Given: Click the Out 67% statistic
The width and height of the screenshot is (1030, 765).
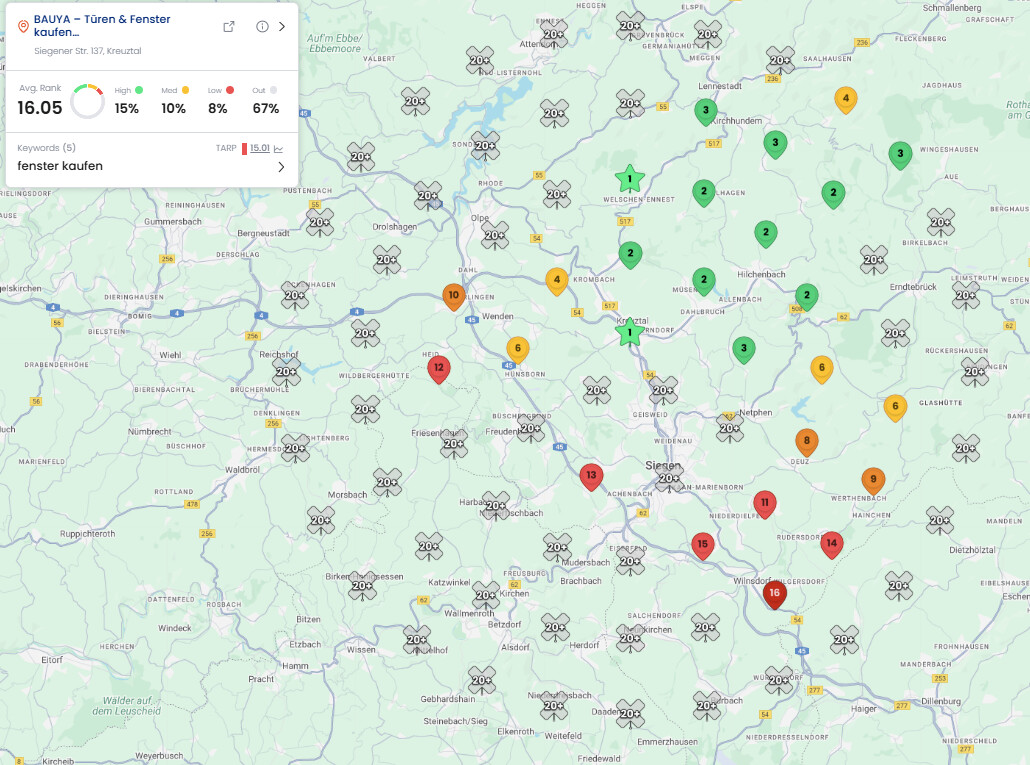Looking at the screenshot, I should tap(266, 100).
